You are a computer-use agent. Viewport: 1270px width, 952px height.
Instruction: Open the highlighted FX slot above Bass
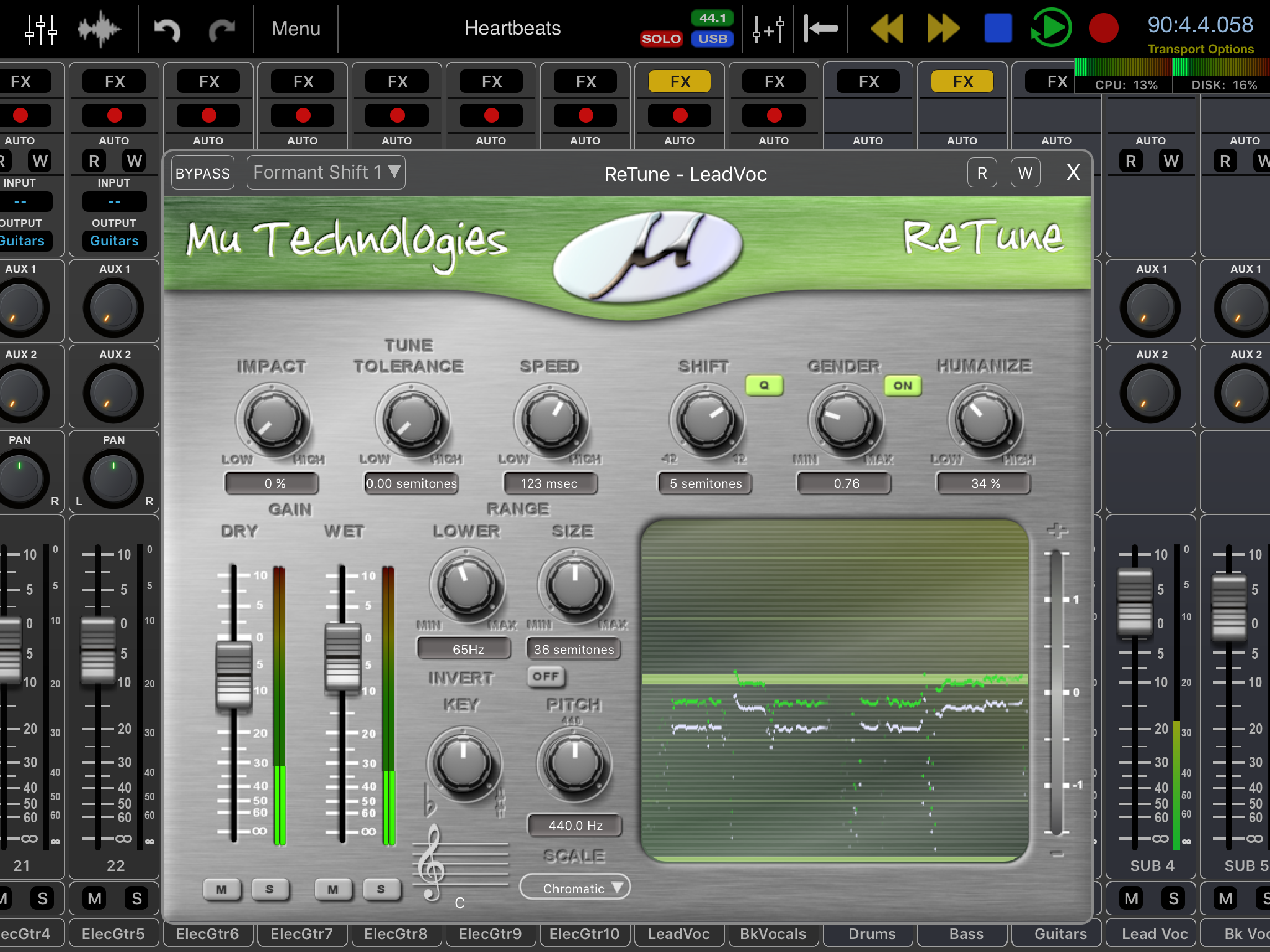962,81
